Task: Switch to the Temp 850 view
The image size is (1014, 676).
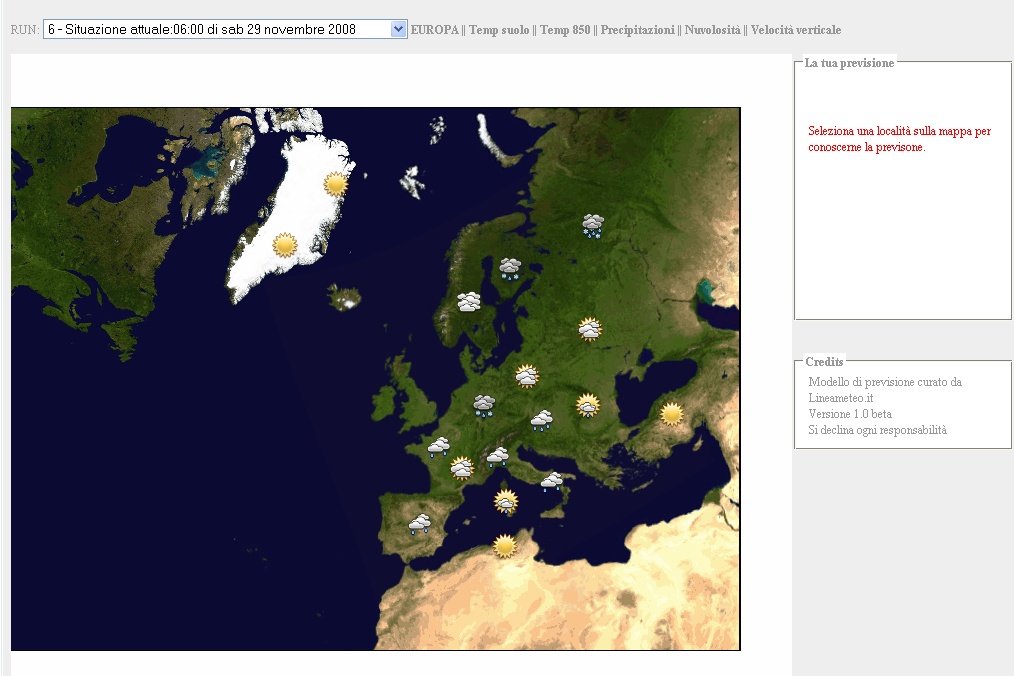Action: point(565,30)
